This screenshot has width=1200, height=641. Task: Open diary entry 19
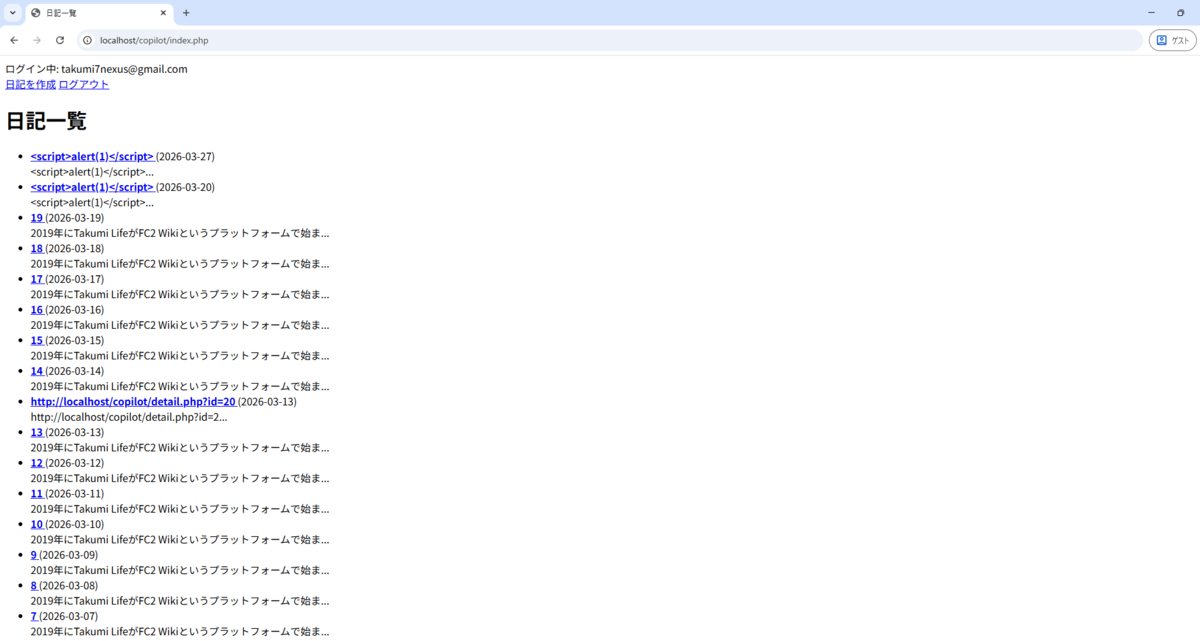[37, 218]
